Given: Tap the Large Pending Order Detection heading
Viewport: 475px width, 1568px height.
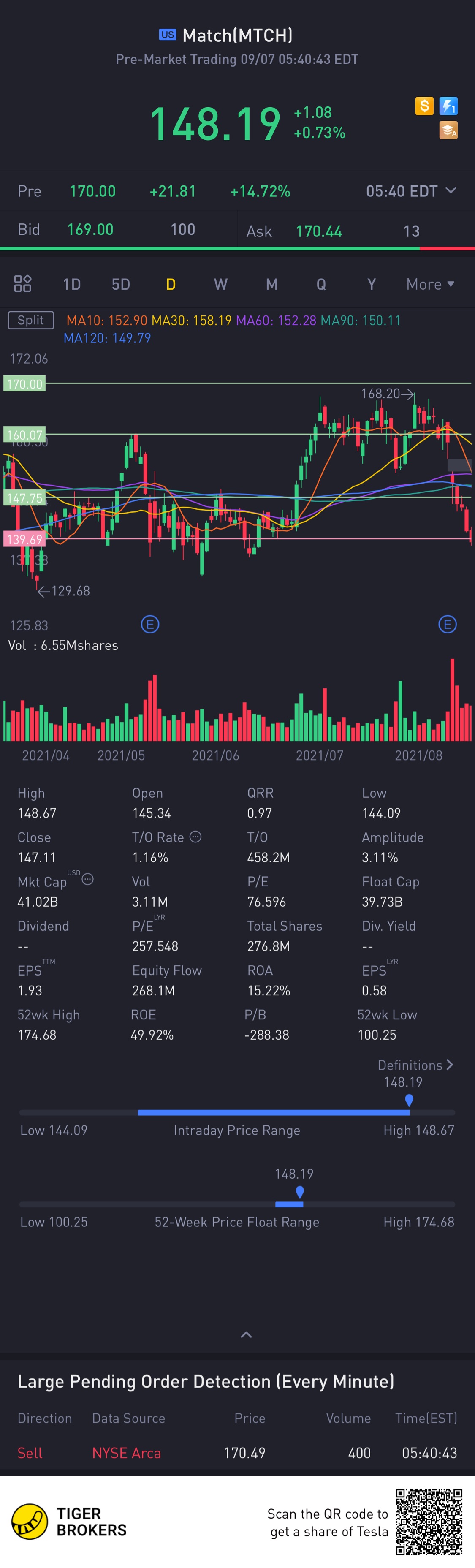Looking at the screenshot, I should (206, 1382).
